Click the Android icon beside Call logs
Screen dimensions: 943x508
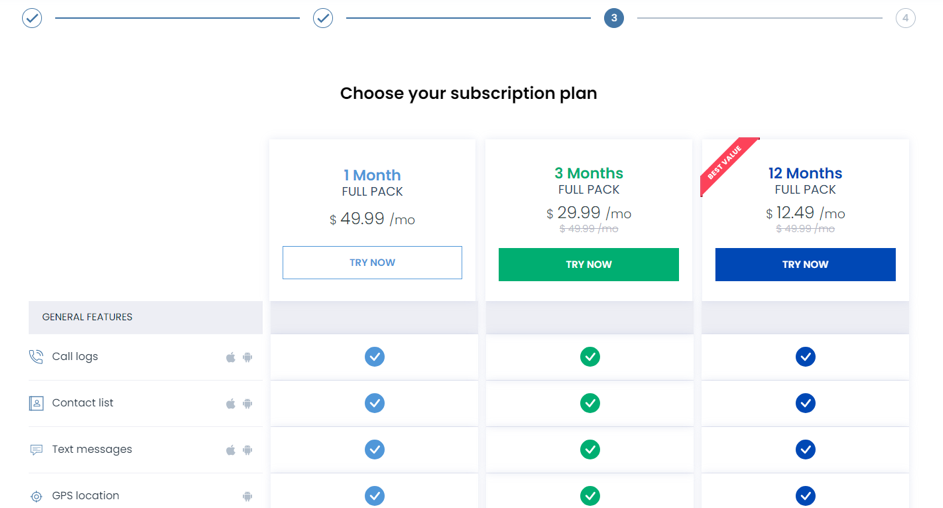(247, 357)
